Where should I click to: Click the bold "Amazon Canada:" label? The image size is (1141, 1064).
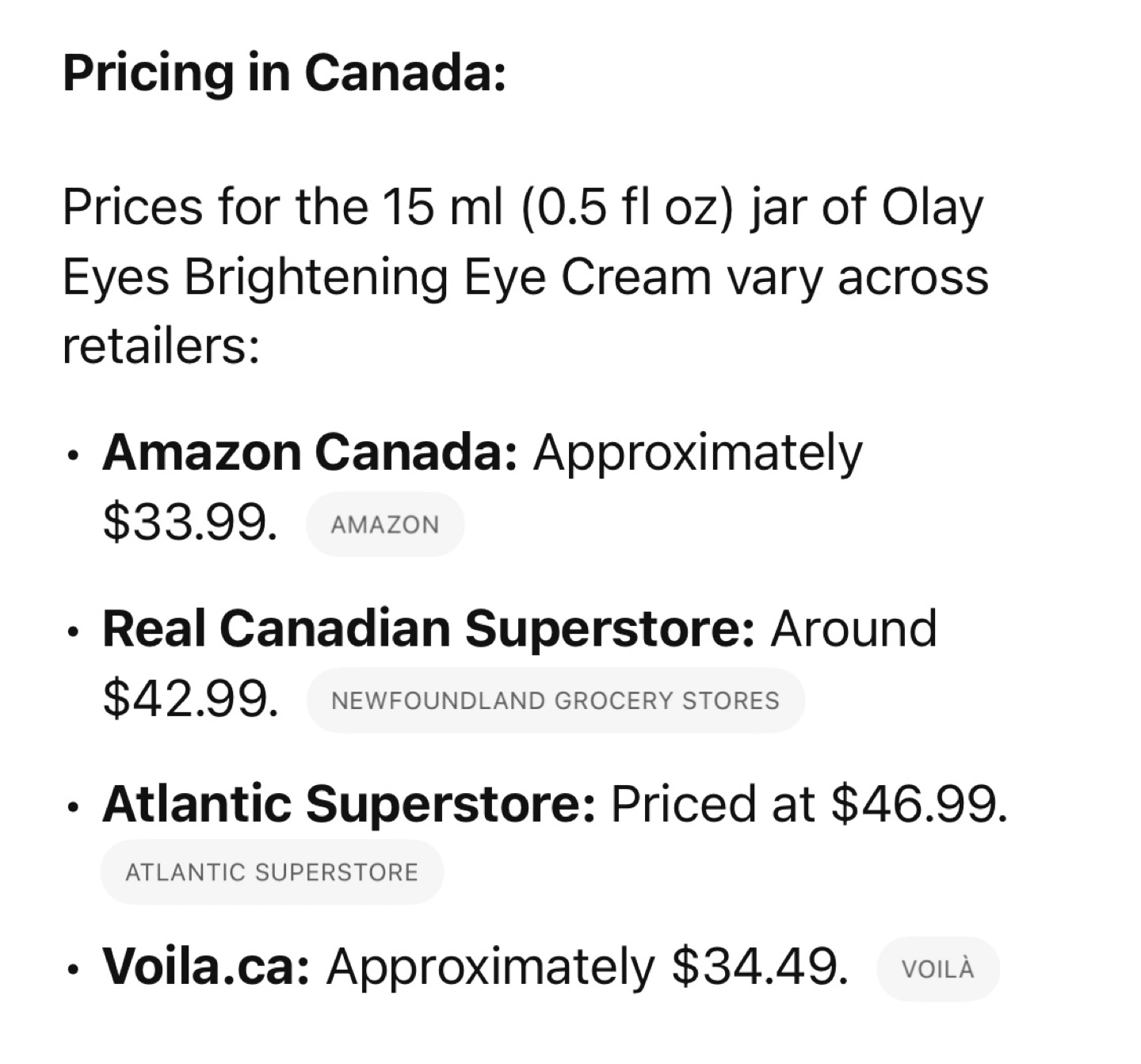[310, 453]
